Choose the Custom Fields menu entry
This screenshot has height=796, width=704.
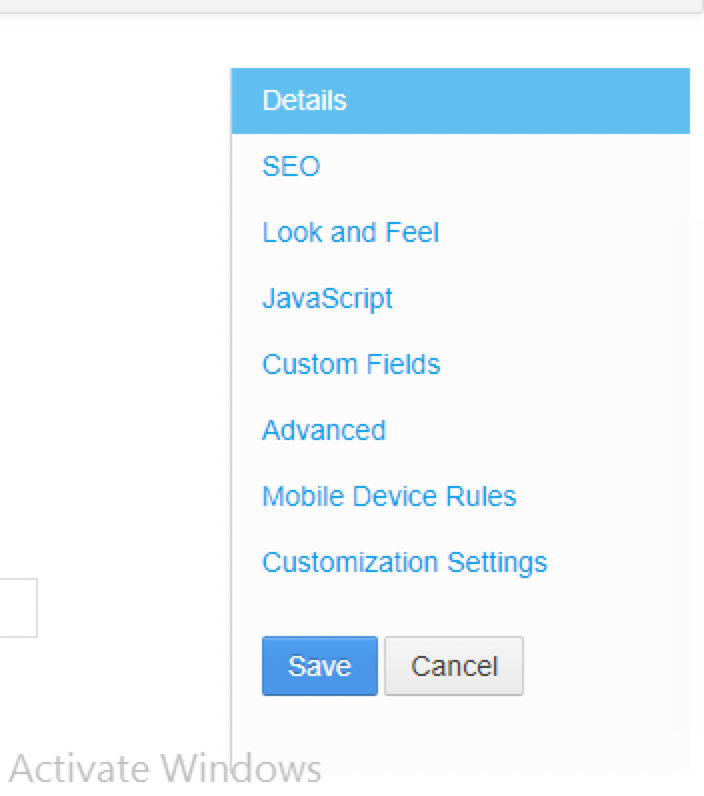[351, 364]
